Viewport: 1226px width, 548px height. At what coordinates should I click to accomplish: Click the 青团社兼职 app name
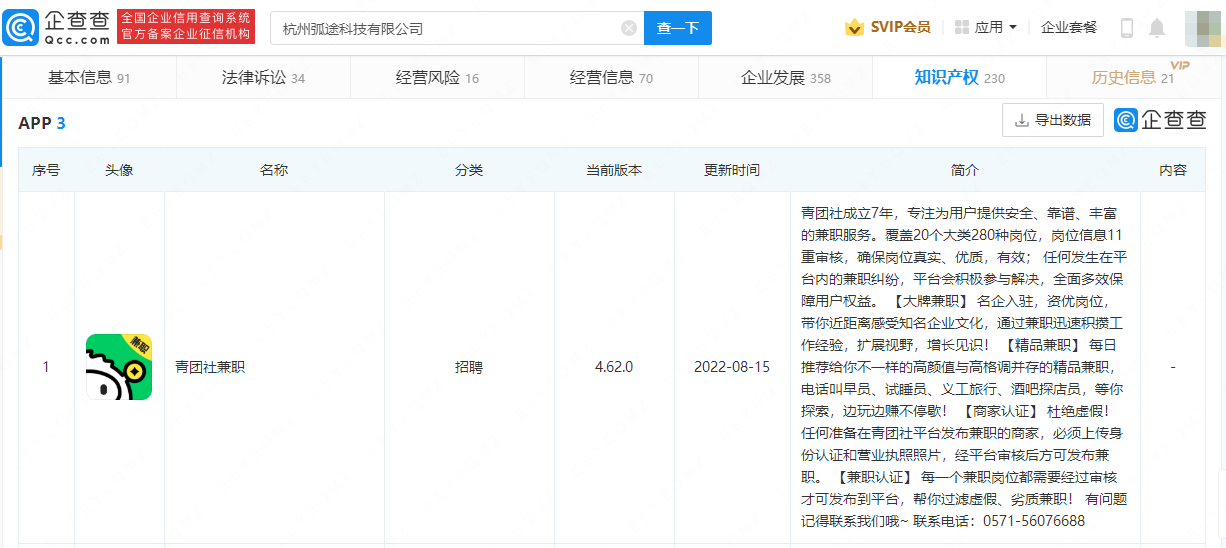pos(210,367)
